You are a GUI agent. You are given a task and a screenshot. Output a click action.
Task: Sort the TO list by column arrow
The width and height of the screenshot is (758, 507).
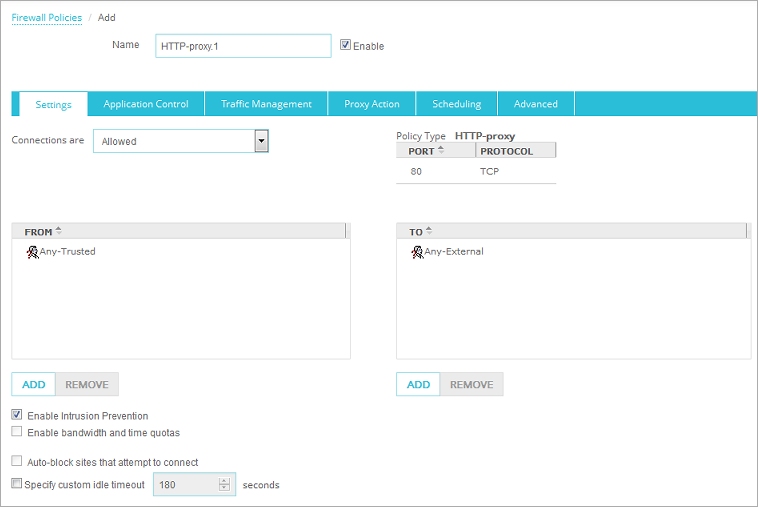[x=429, y=231]
